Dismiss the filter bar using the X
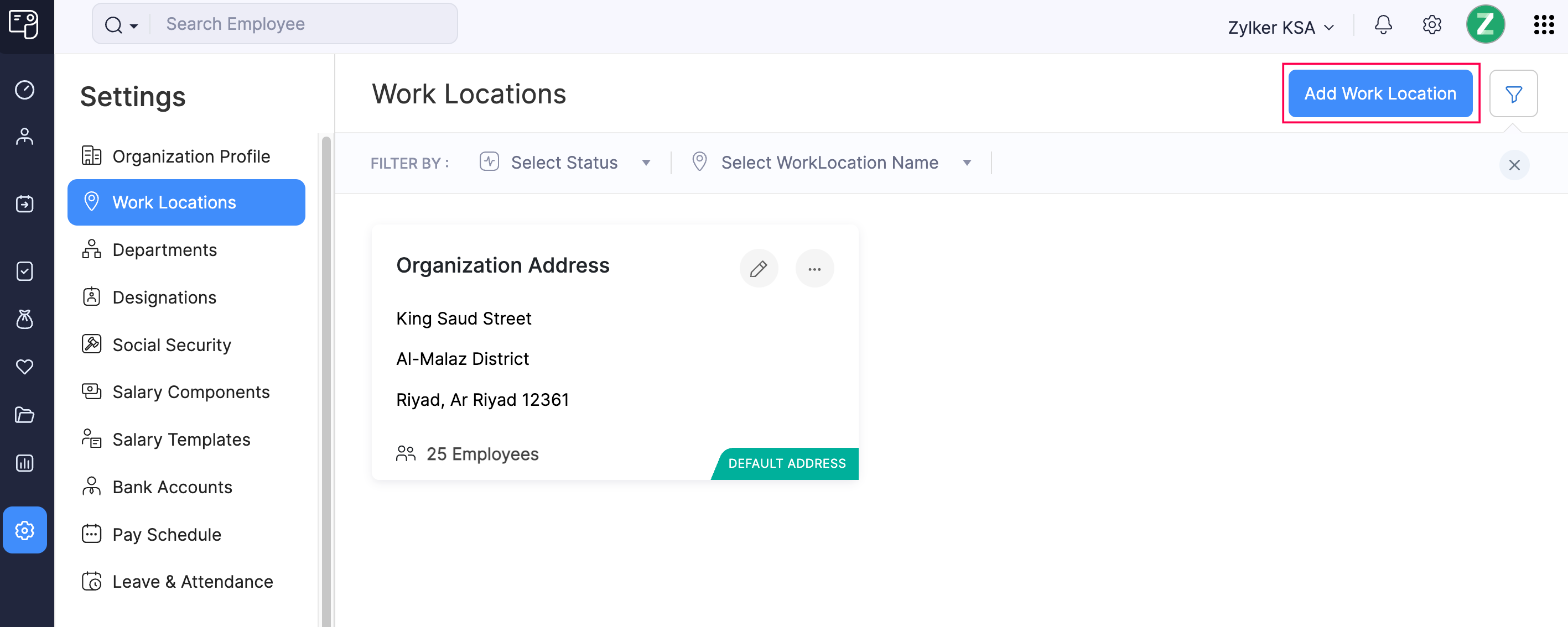Viewport: 1568px width, 627px height. 1514,165
